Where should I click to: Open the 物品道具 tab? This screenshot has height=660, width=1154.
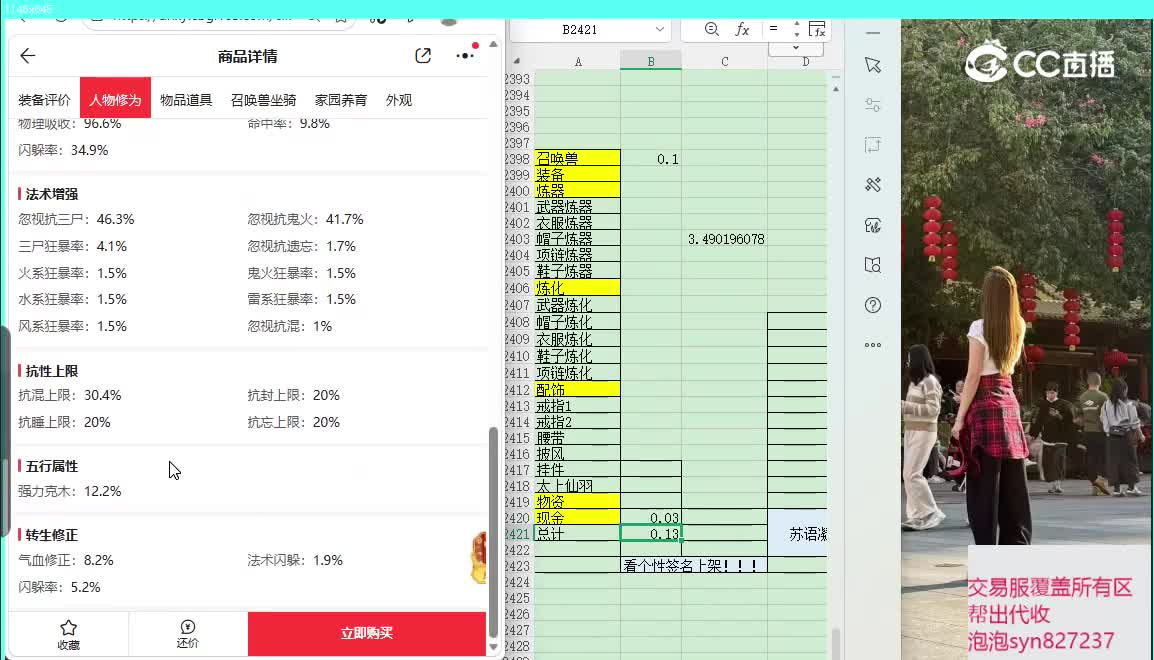click(x=186, y=100)
